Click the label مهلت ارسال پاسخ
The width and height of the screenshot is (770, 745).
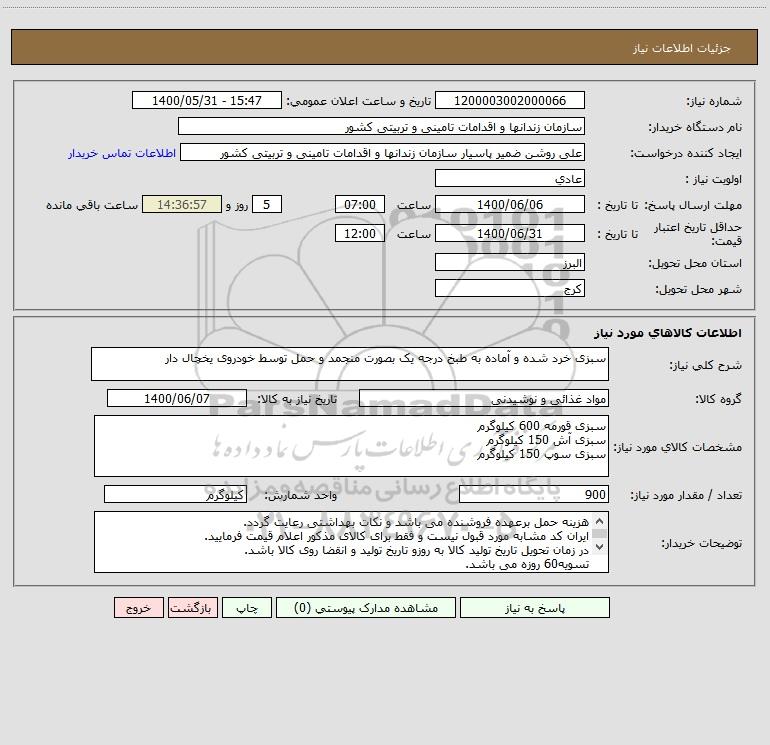[693, 205]
